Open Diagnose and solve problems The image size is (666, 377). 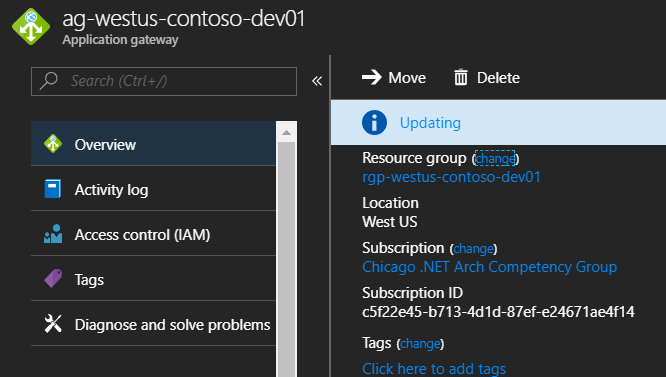click(x=153, y=324)
